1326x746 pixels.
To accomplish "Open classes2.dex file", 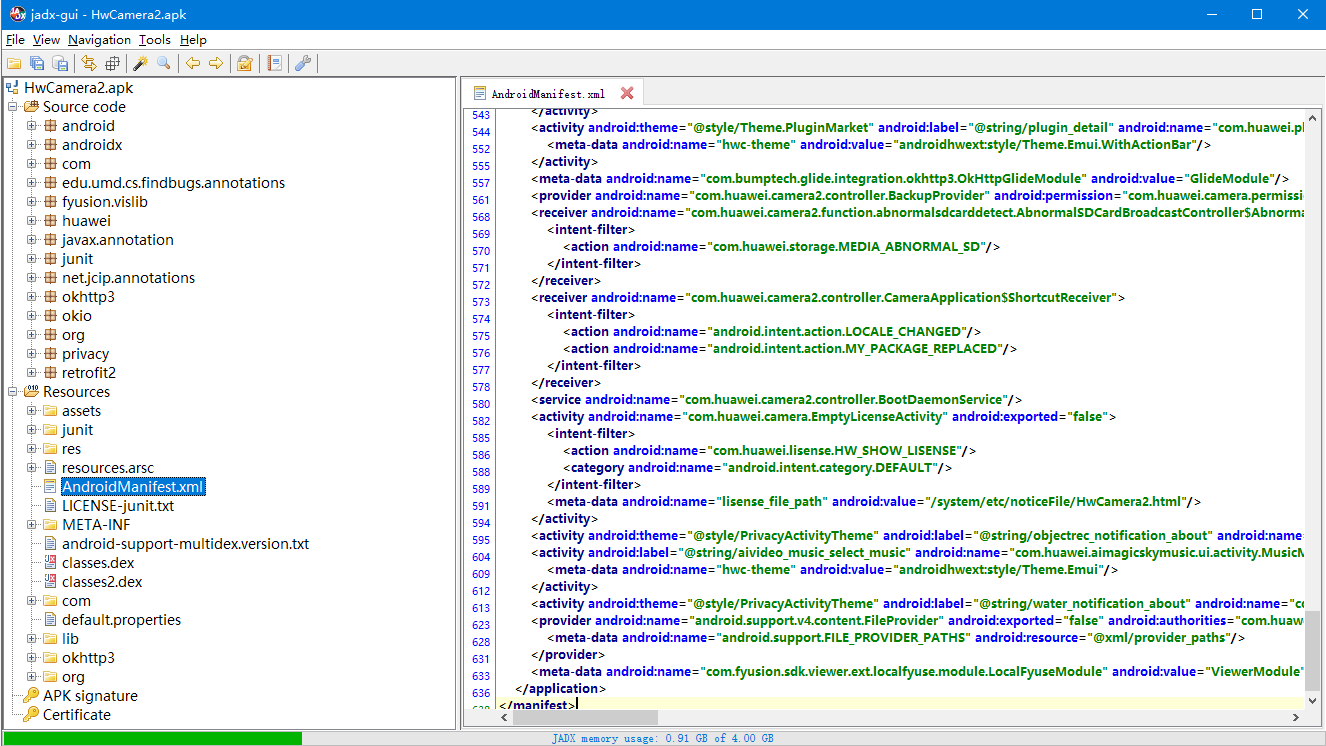I will point(102,582).
